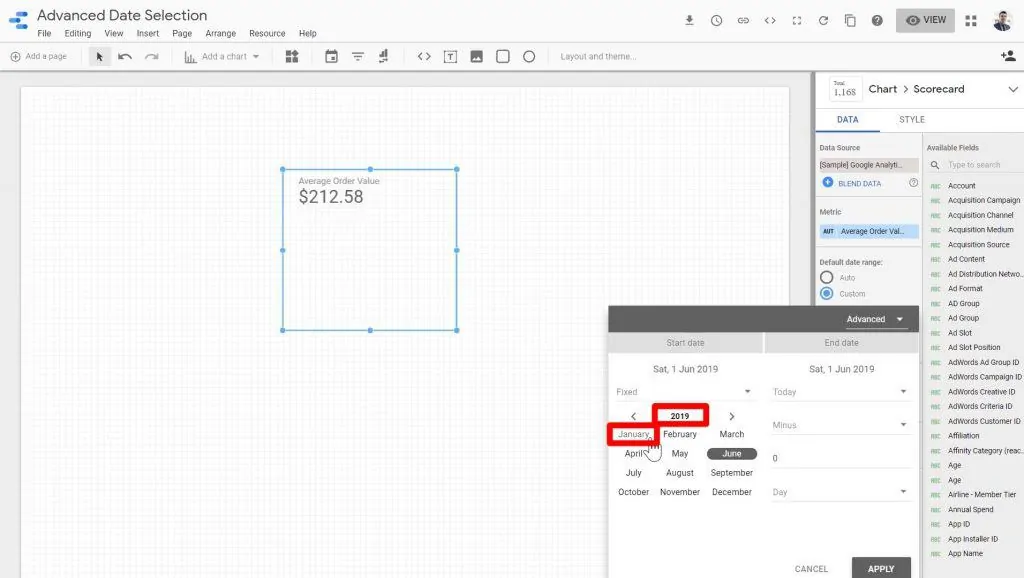Pick January in the month picker

click(x=633, y=434)
